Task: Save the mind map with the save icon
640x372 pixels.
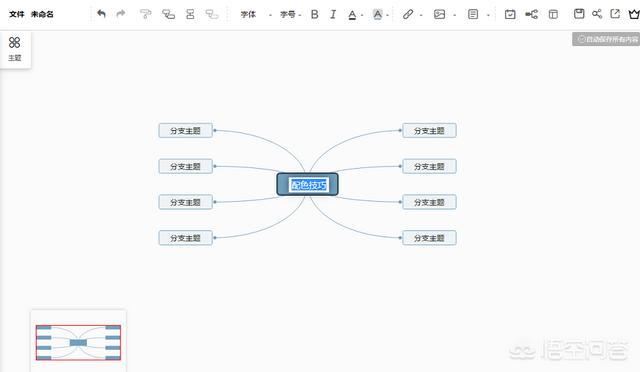Action: coord(579,14)
